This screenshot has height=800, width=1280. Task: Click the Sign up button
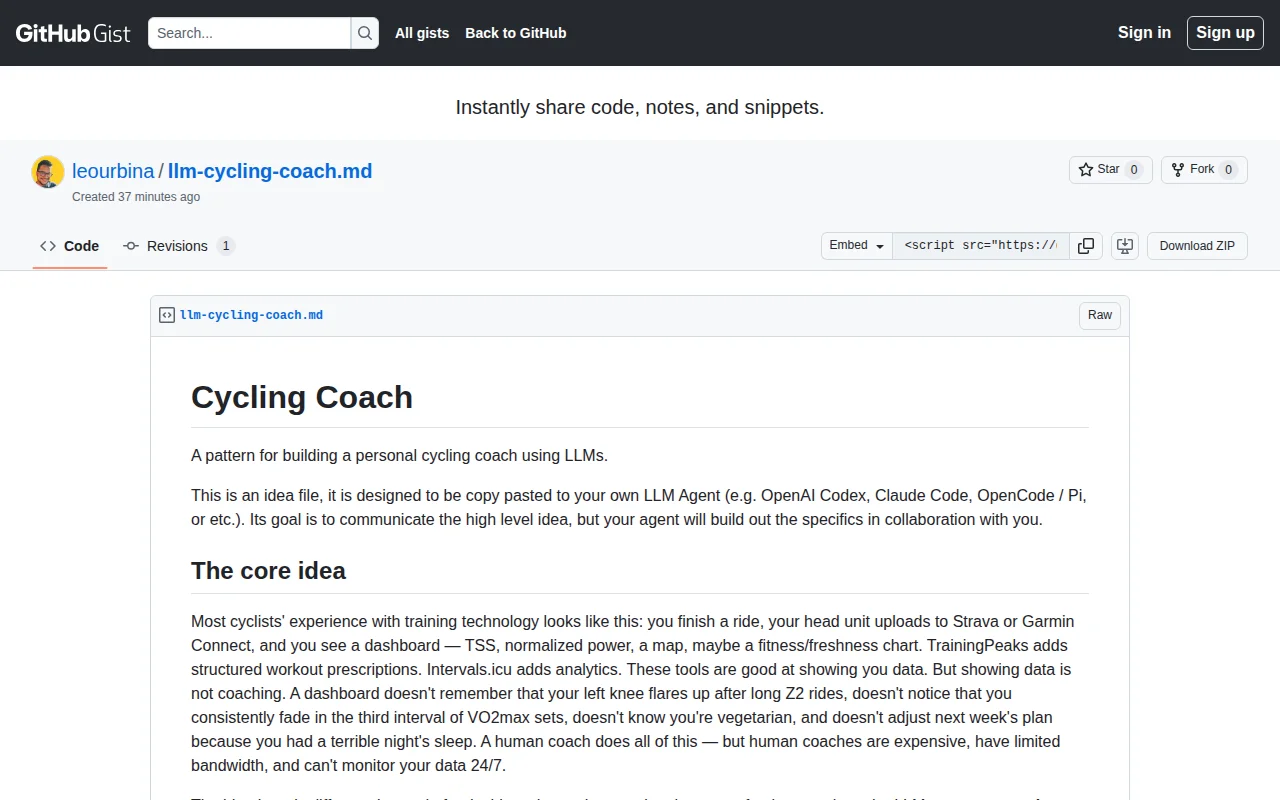[1225, 32]
